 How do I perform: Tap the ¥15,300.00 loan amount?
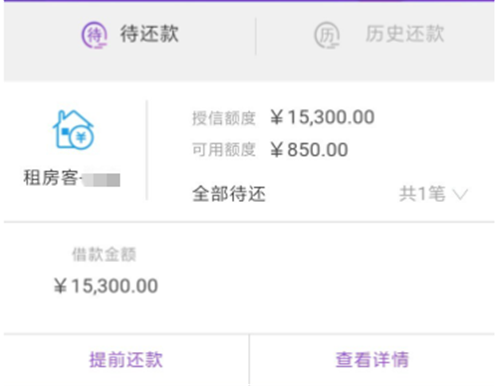point(106,286)
